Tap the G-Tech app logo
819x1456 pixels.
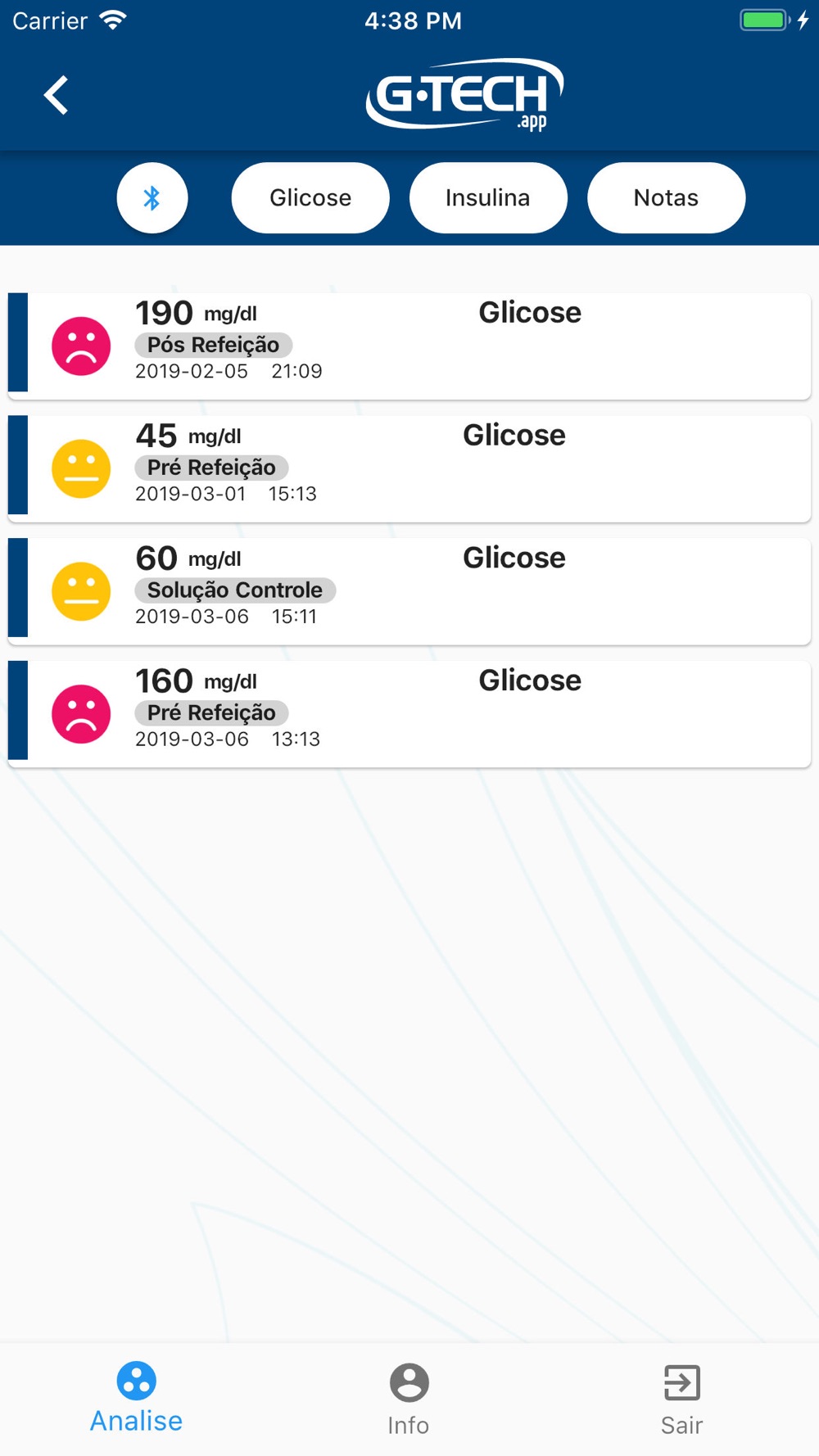464,95
